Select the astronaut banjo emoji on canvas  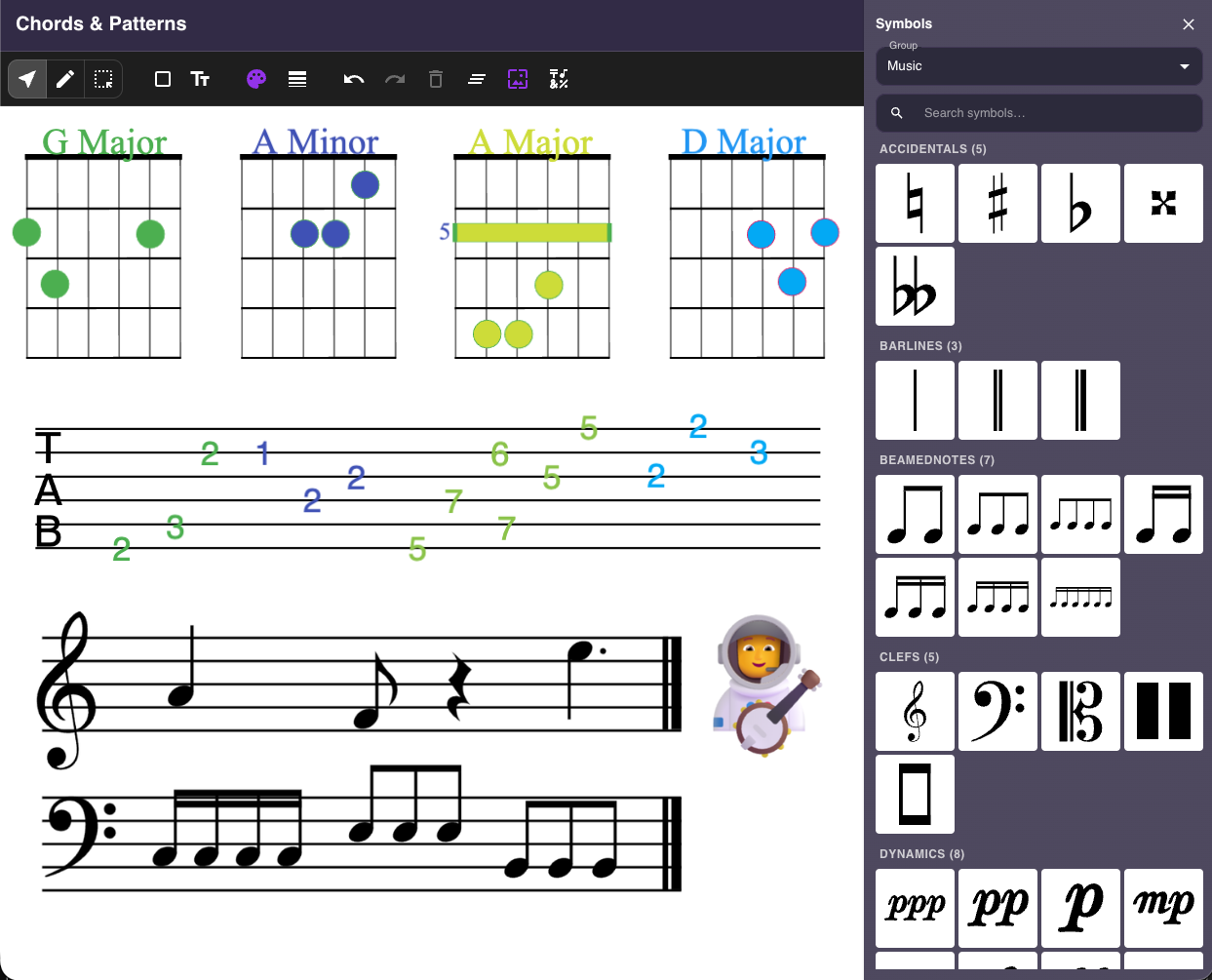click(x=765, y=686)
